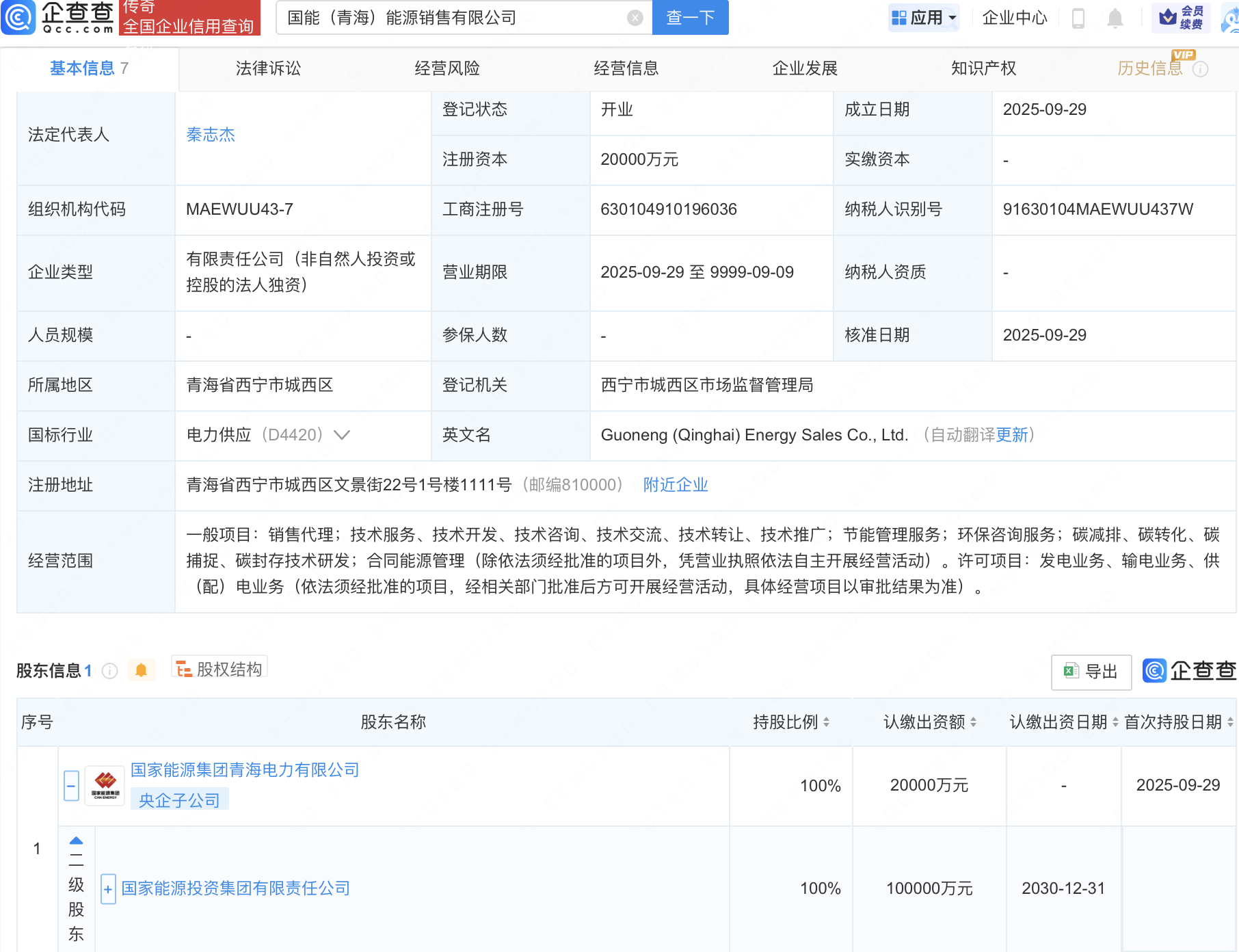Click the Qcc.com logo icon
1239x952 pixels.
point(18,17)
